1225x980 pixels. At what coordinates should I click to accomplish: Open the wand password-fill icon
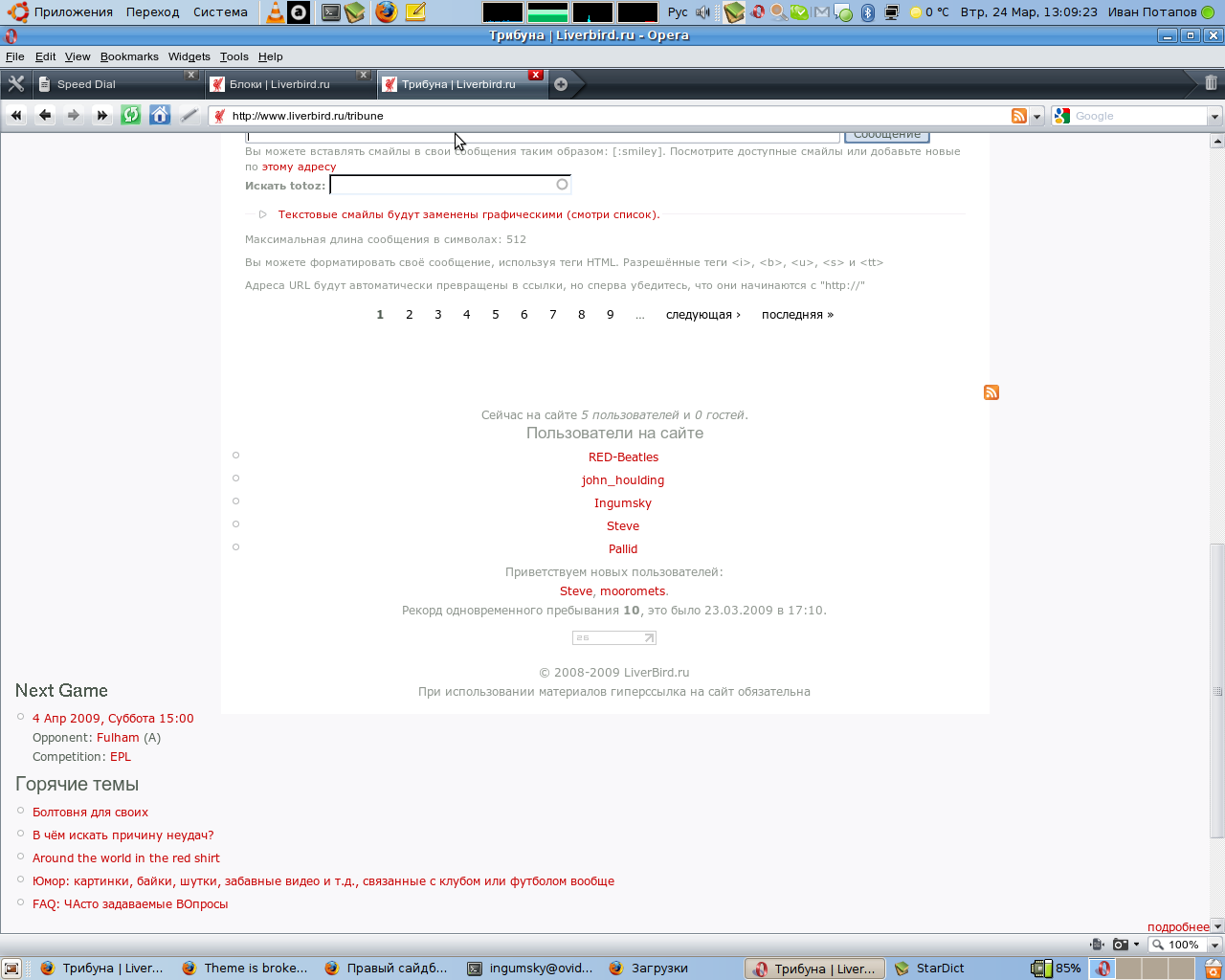coord(189,115)
